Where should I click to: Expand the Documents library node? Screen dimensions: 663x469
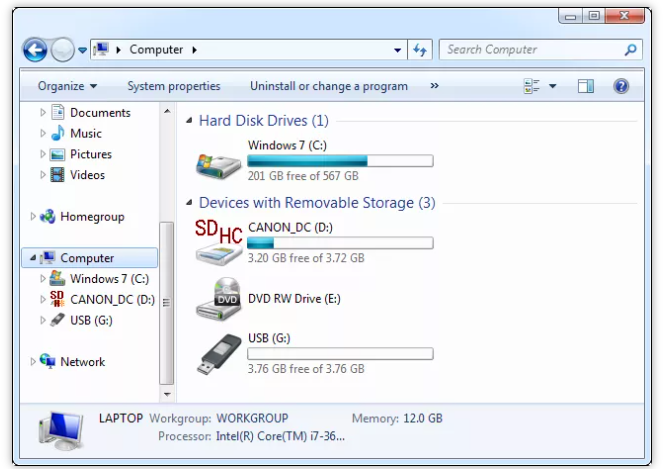pos(43,112)
